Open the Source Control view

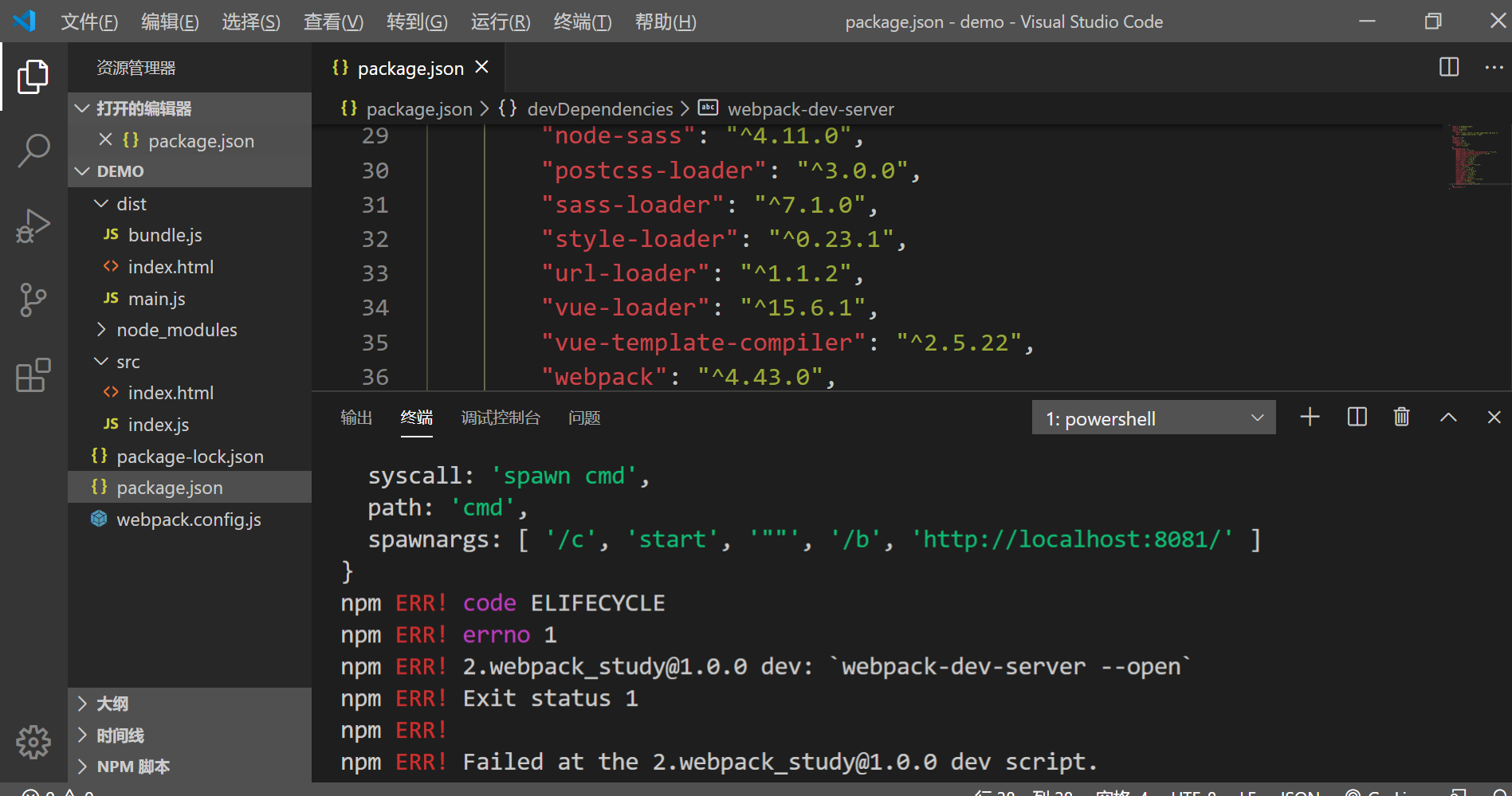click(x=33, y=300)
